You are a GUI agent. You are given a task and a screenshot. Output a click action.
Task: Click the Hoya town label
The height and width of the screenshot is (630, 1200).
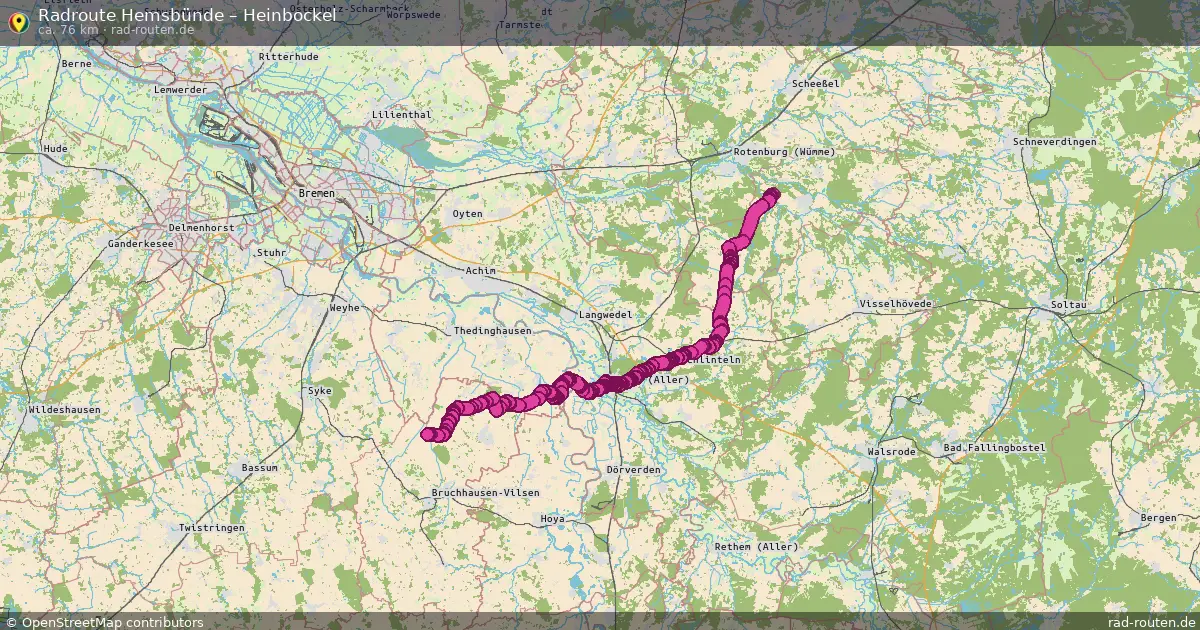[552, 519]
